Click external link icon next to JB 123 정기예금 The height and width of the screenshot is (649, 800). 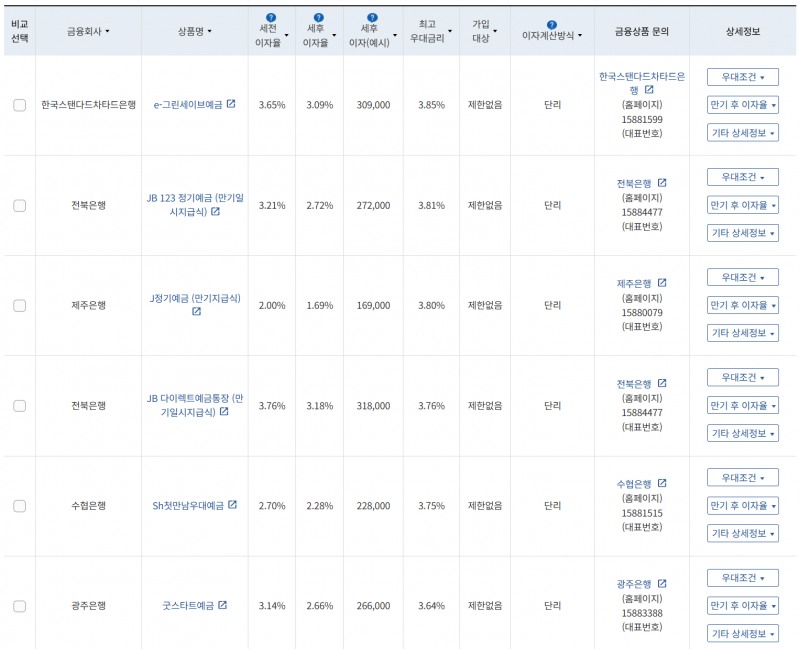click(215, 211)
